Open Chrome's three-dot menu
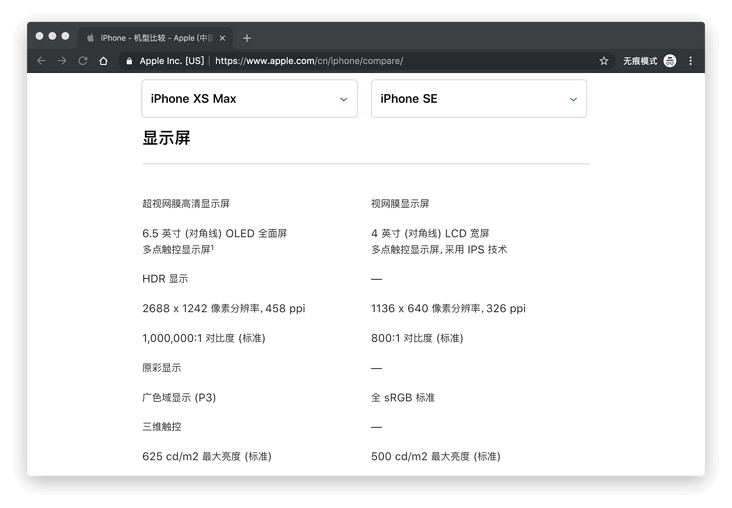 690,61
